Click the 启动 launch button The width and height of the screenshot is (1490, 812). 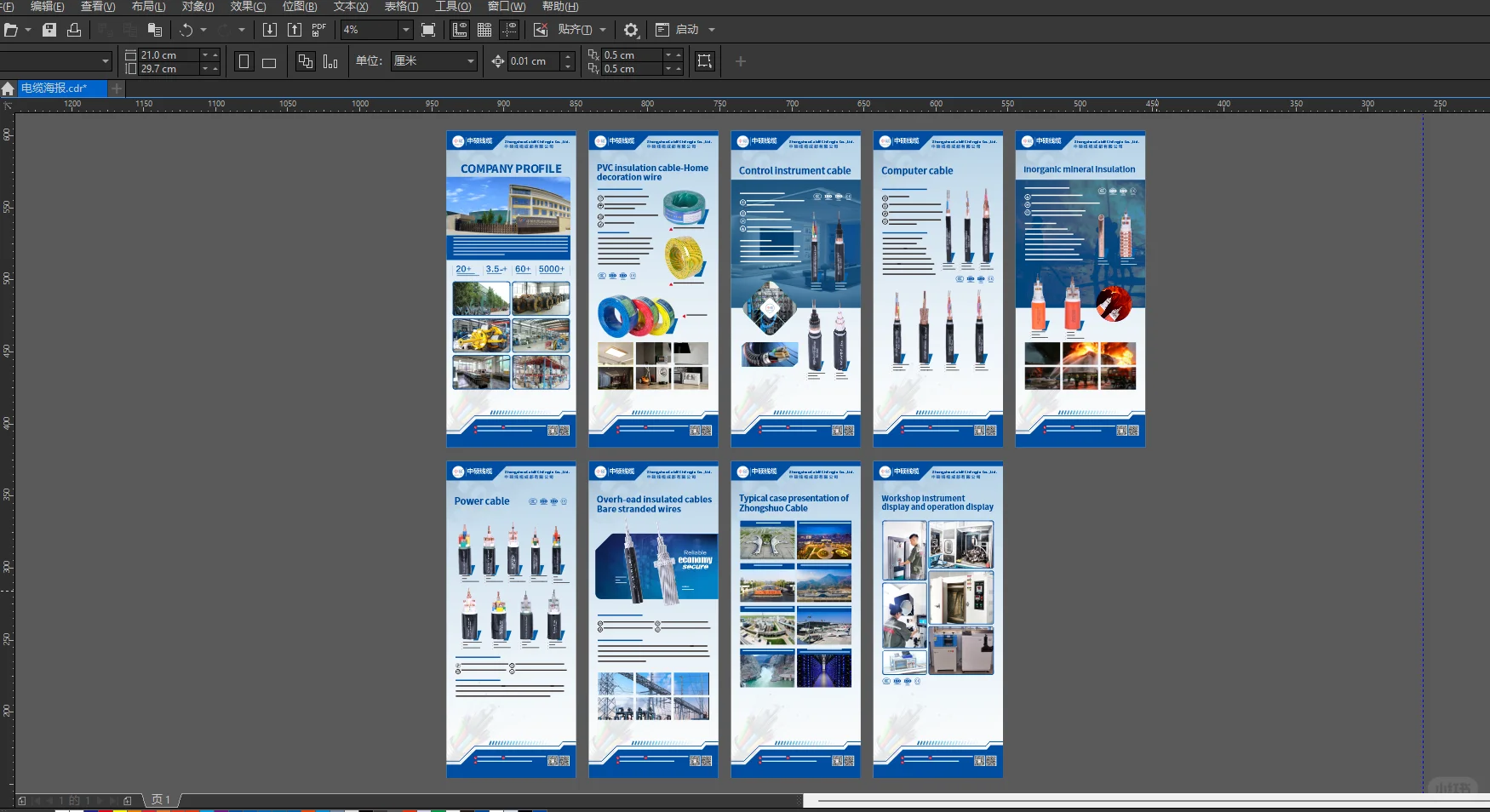click(x=686, y=30)
